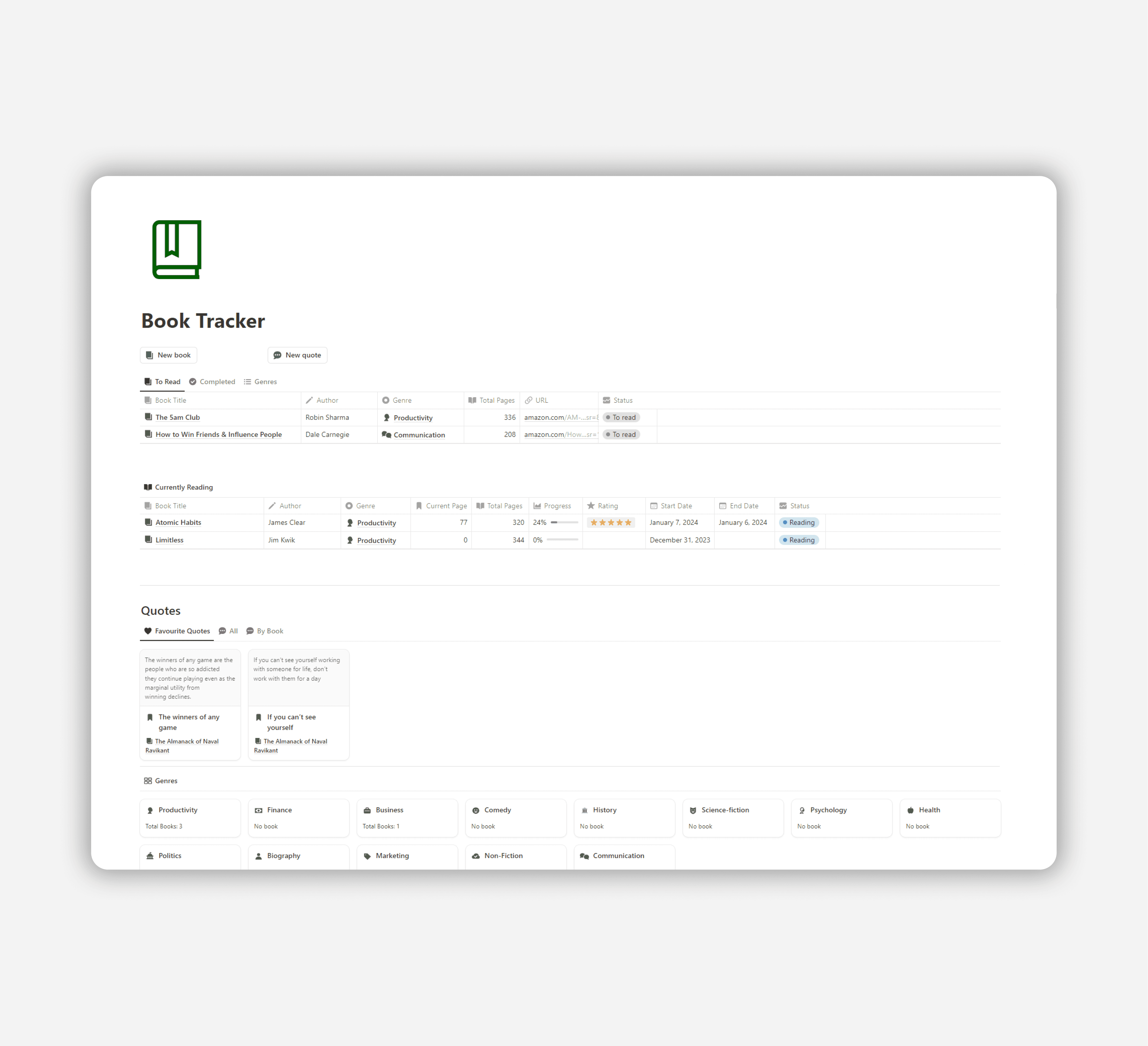
Task: Click the Author column header in To Read table
Action: coord(339,400)
